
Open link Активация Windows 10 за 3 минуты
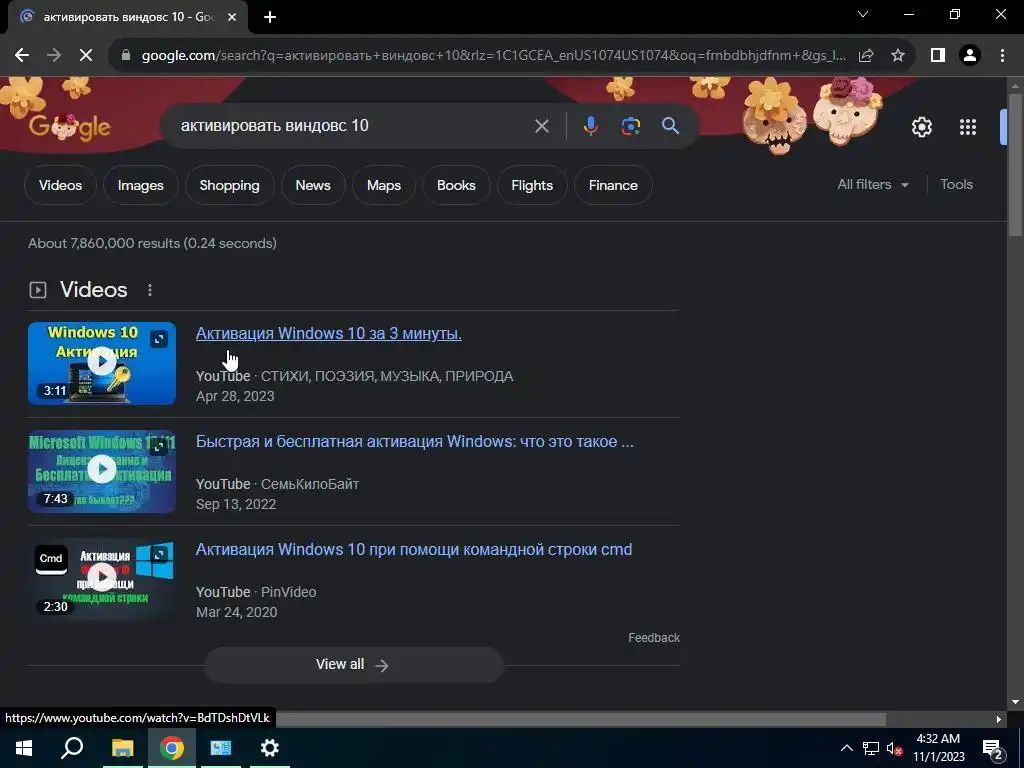coord(328,334)
